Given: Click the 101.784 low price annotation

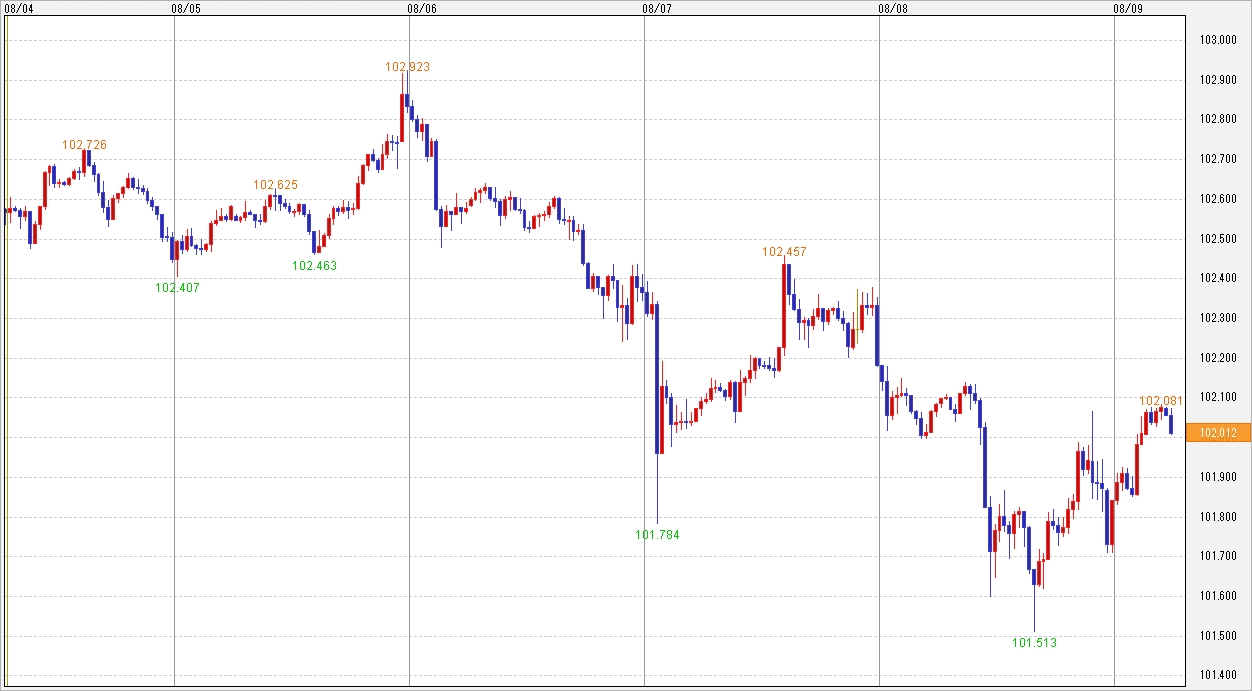Looking at the screenshot, I should (x=657, y=535).
